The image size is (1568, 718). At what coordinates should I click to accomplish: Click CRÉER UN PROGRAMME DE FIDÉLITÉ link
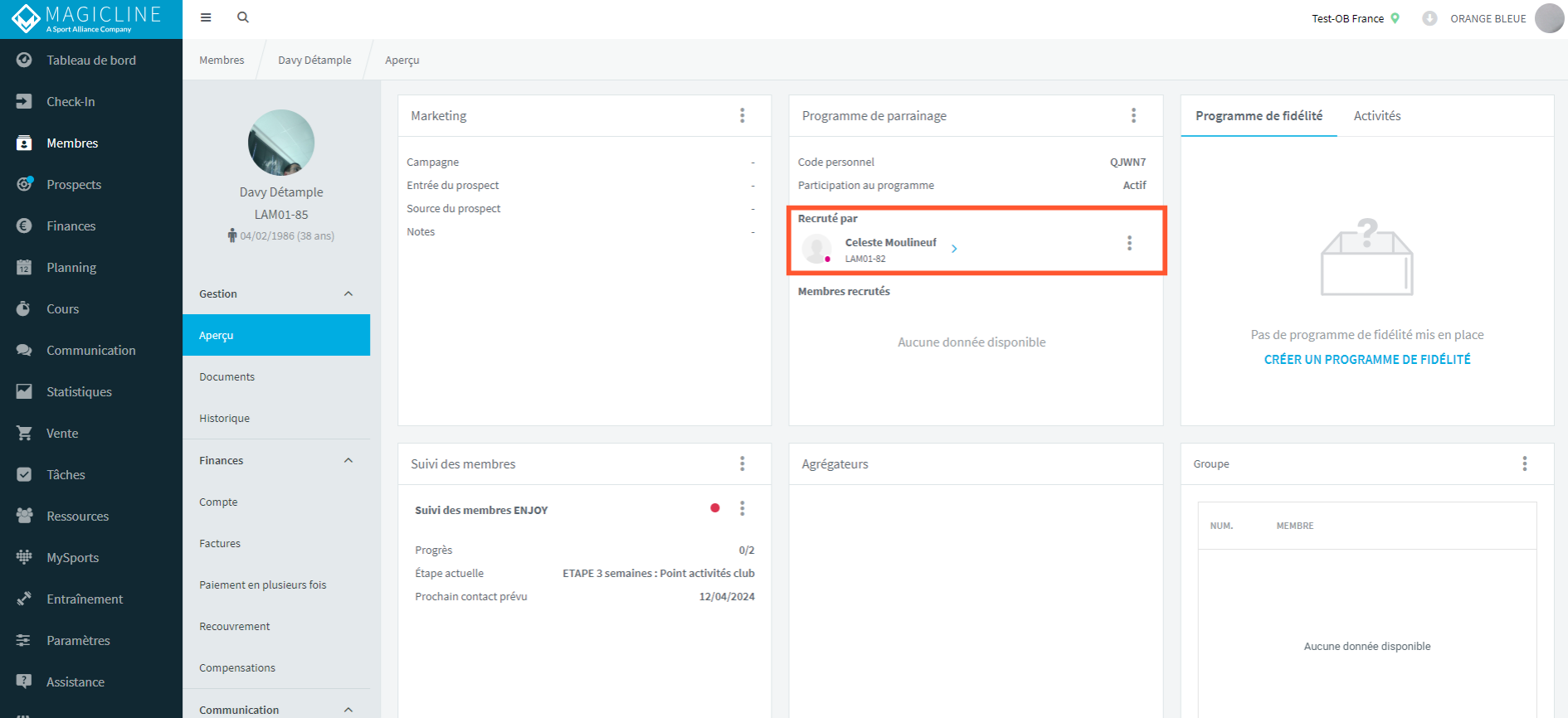(x=1367, y=359)
